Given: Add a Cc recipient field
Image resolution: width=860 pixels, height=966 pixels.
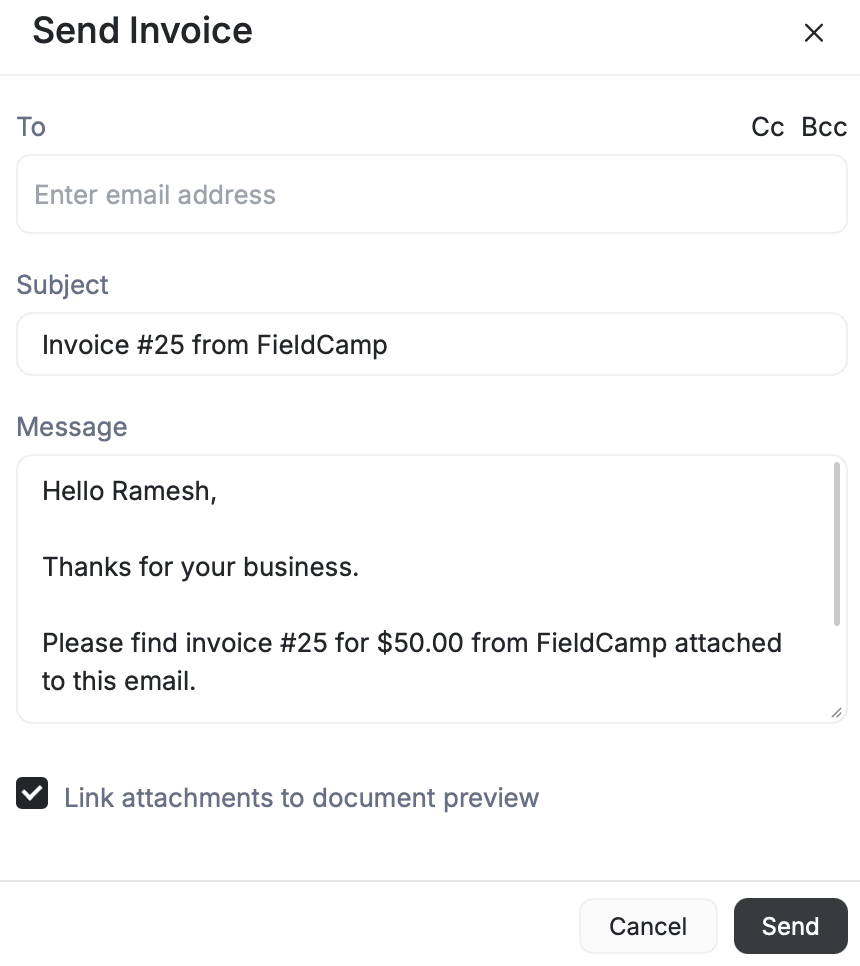Looking at the screenshot, I should coord(767,127).
